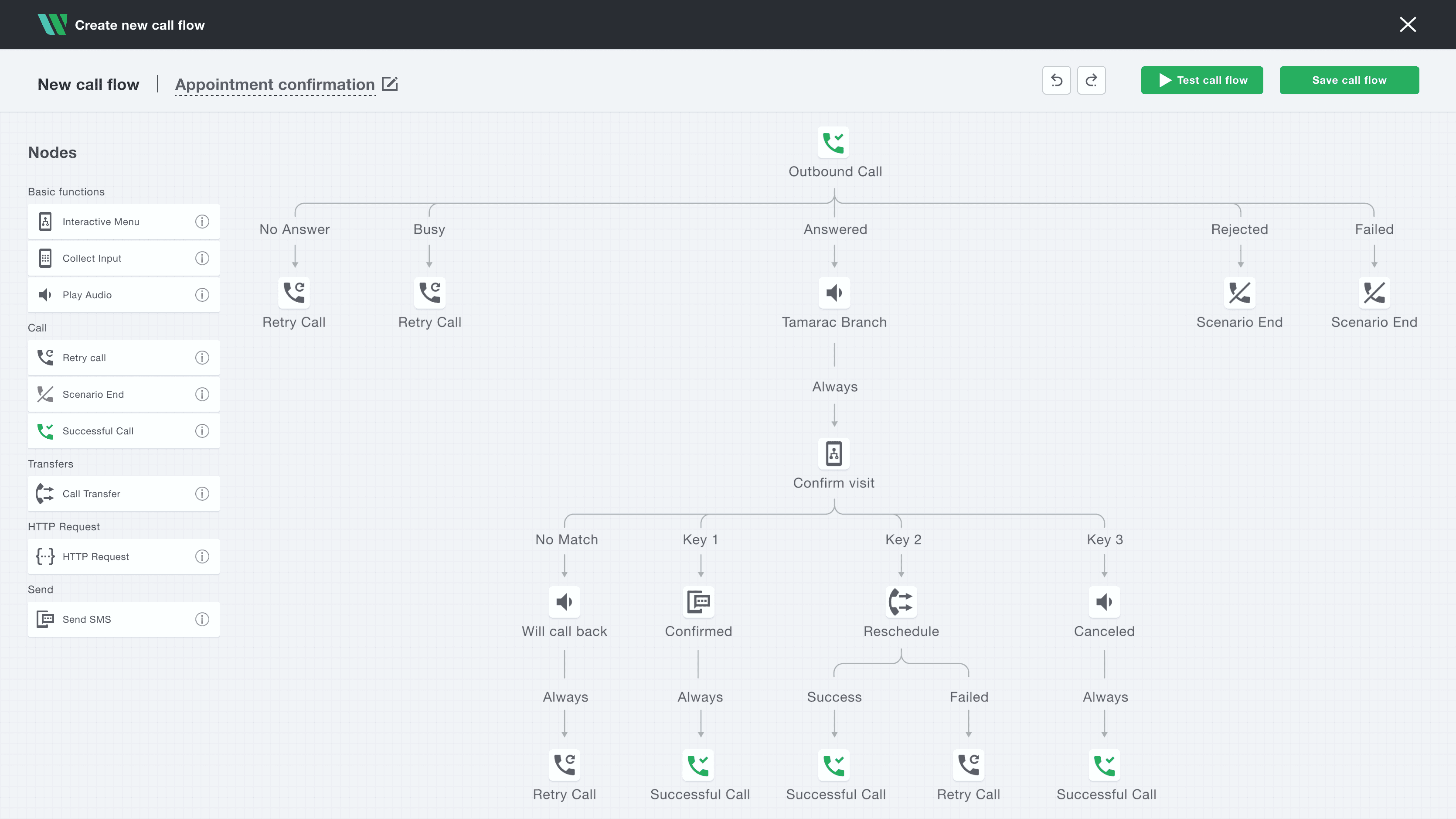This screenshot has height=819, width=1456.
Task: Click the undo arrow button
Action: tap(1056, 80)
